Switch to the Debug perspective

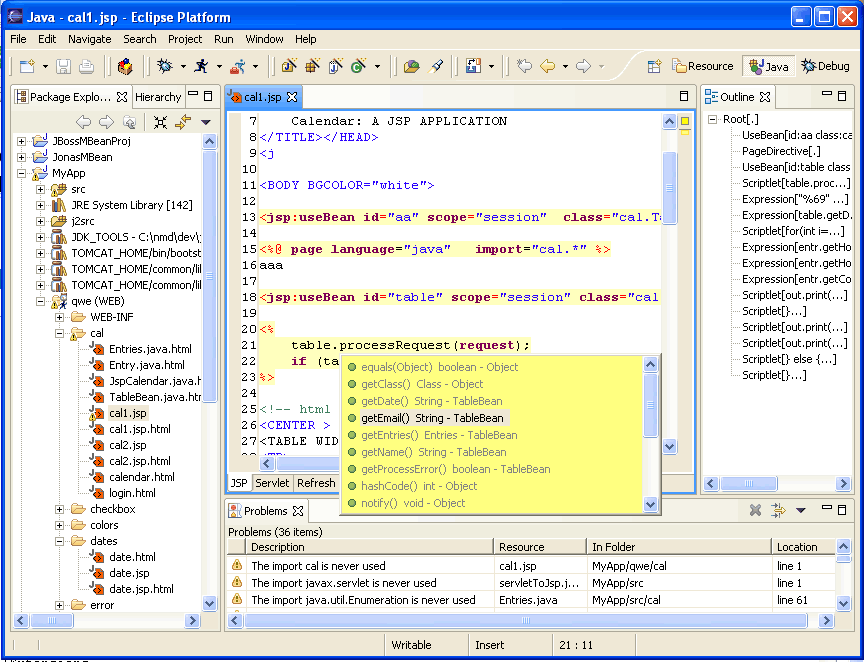click(825, 66)
